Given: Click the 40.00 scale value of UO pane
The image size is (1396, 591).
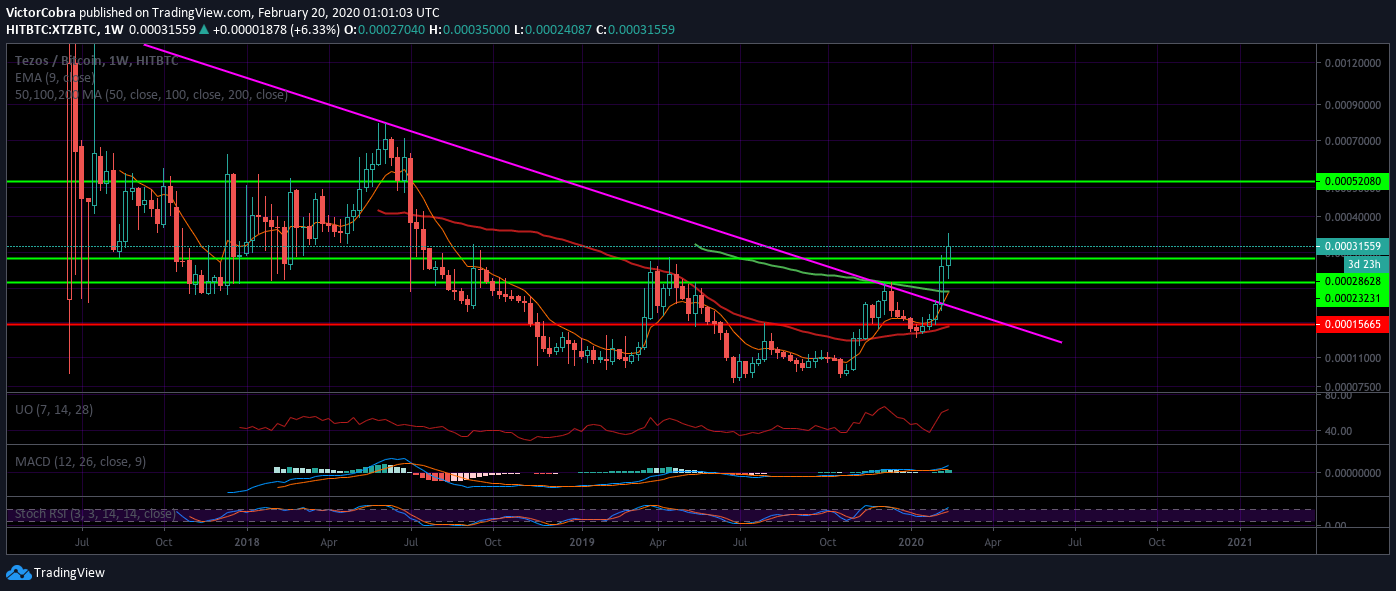Looking at the screenshot, I should [x=1340, y=431].
